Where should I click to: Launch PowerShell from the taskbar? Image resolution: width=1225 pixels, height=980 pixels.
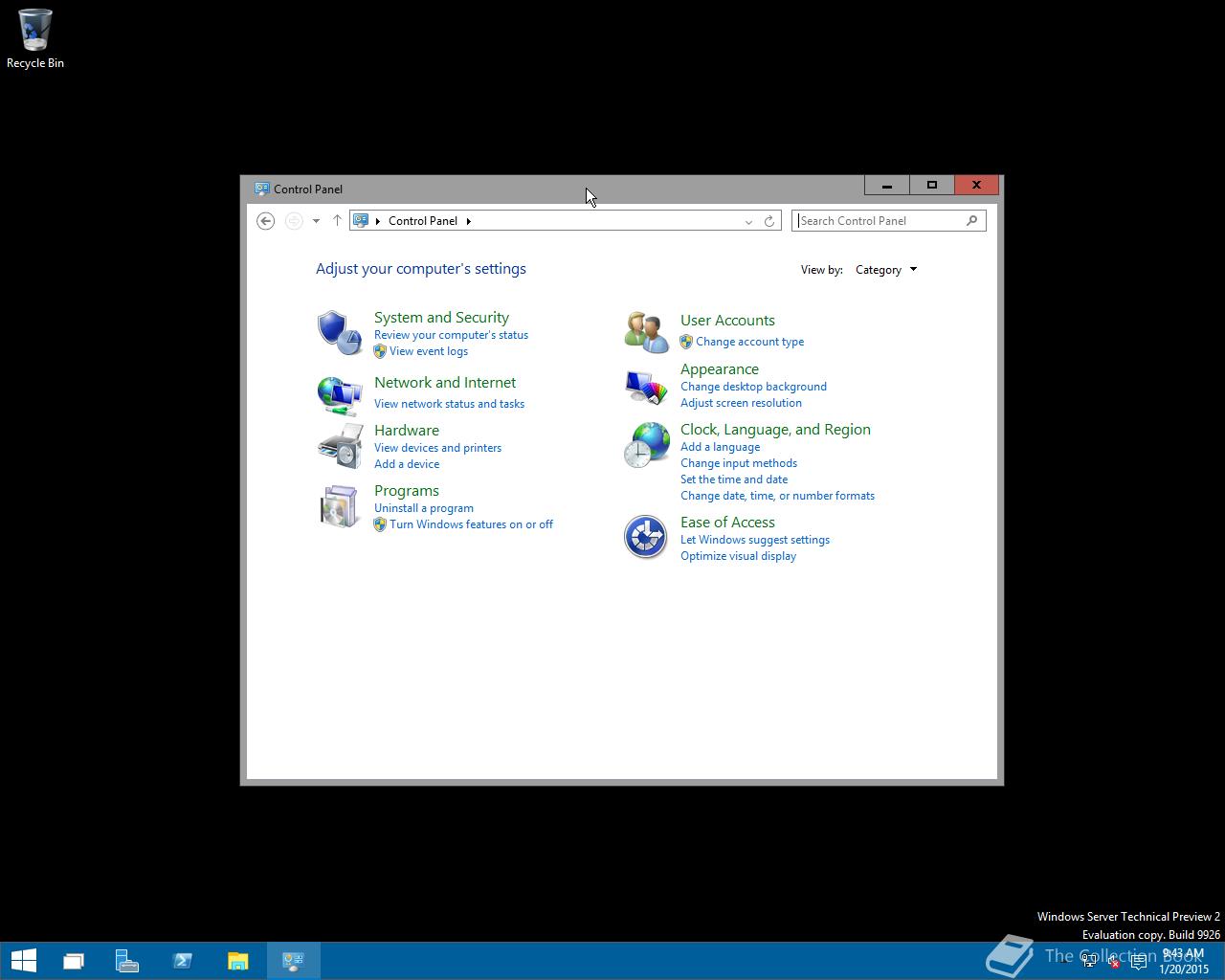coord(182,961)
